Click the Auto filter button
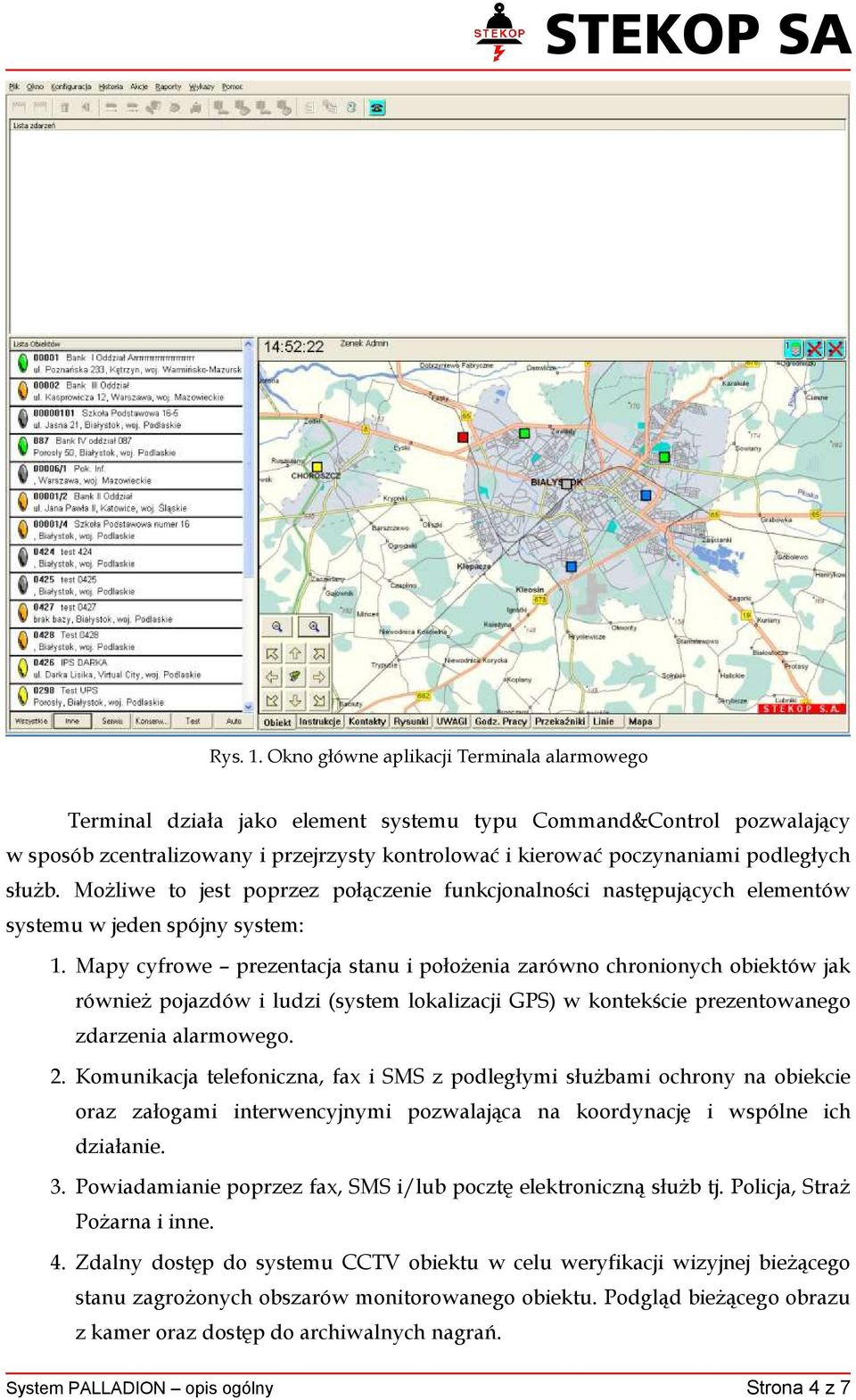The image size is (856, 1400). [x=234, y=721]
